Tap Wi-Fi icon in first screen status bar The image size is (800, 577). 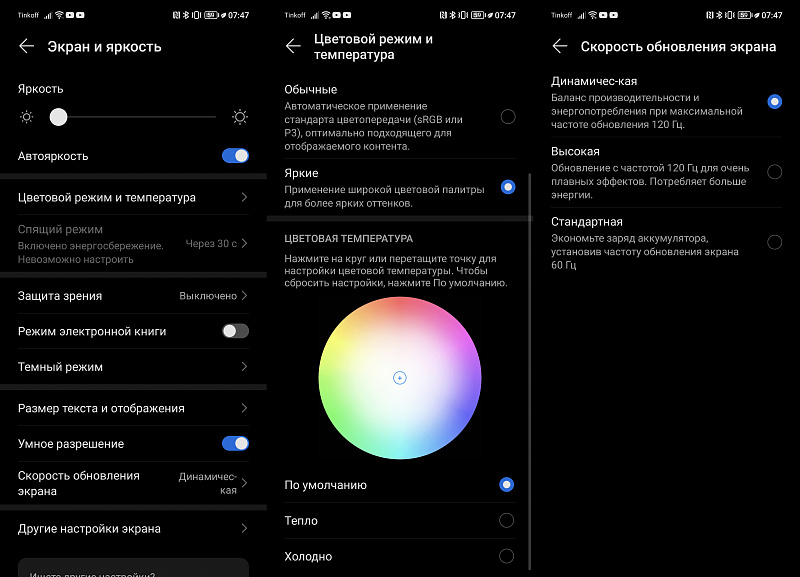pos(59,15)
